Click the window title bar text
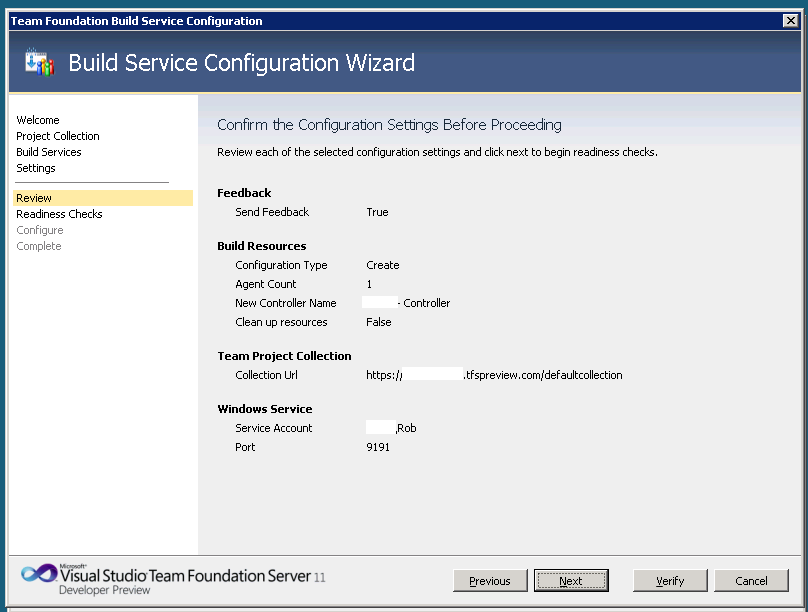 pyautogui.click(x=136, y=20)
